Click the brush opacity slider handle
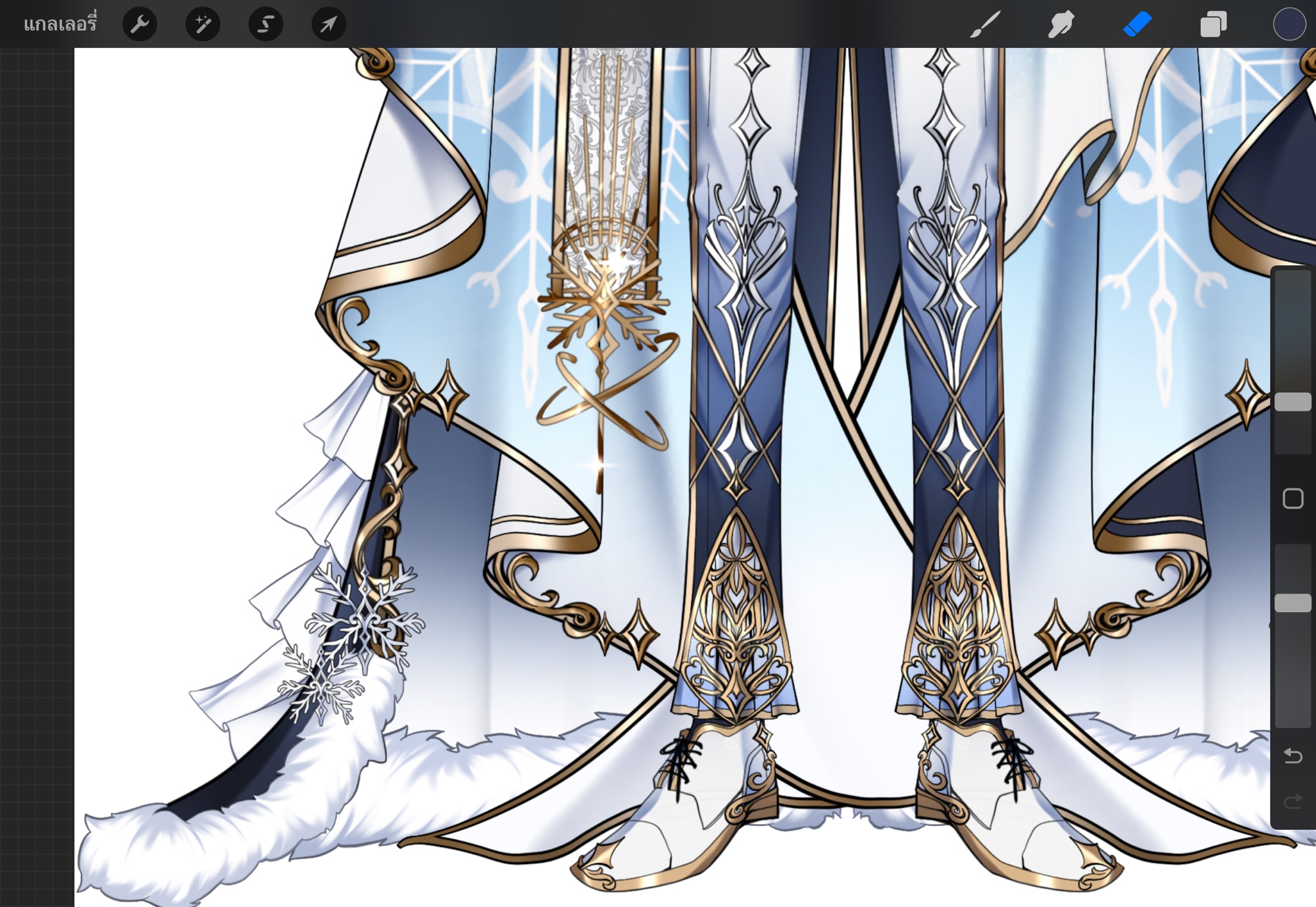The height and width of the screenshot is (907, 1316). [1292, 603]
